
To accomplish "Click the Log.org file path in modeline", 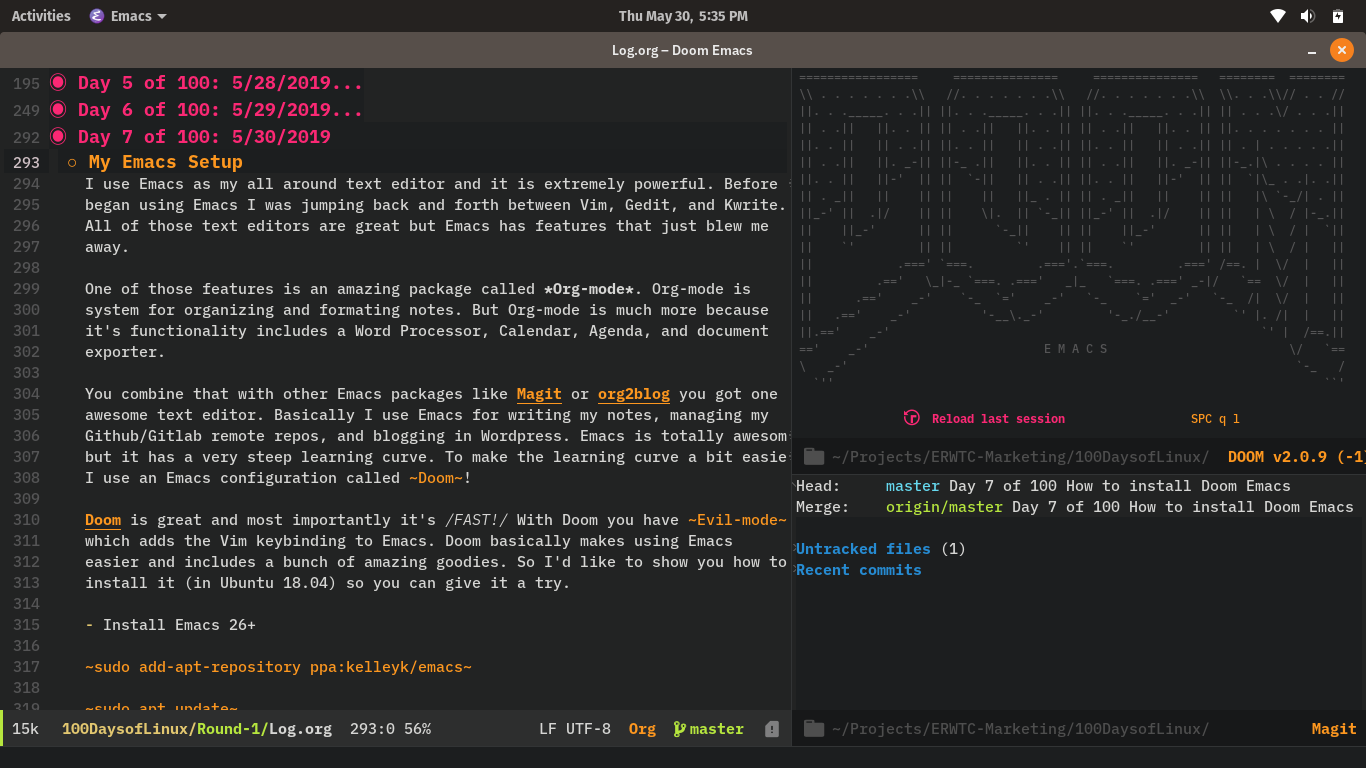I will pyautogui.click(x=197, y=729).
